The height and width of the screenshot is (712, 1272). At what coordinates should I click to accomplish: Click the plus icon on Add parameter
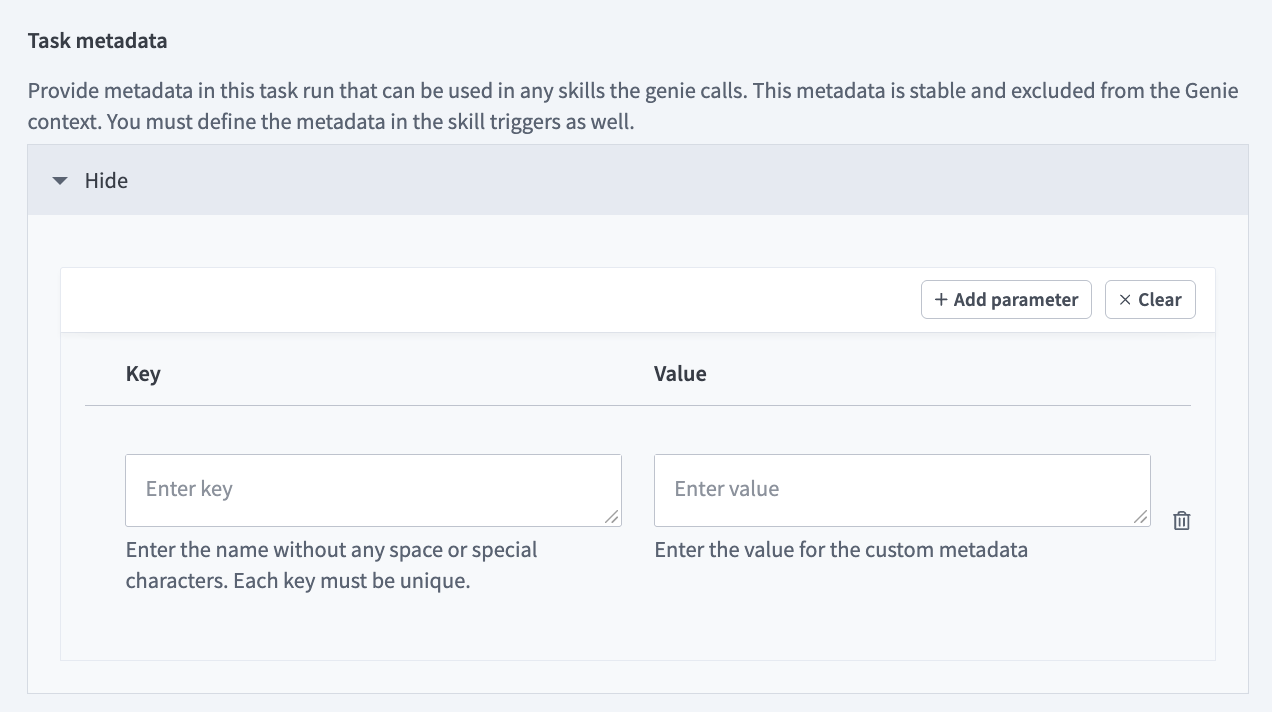coord(941,299)
